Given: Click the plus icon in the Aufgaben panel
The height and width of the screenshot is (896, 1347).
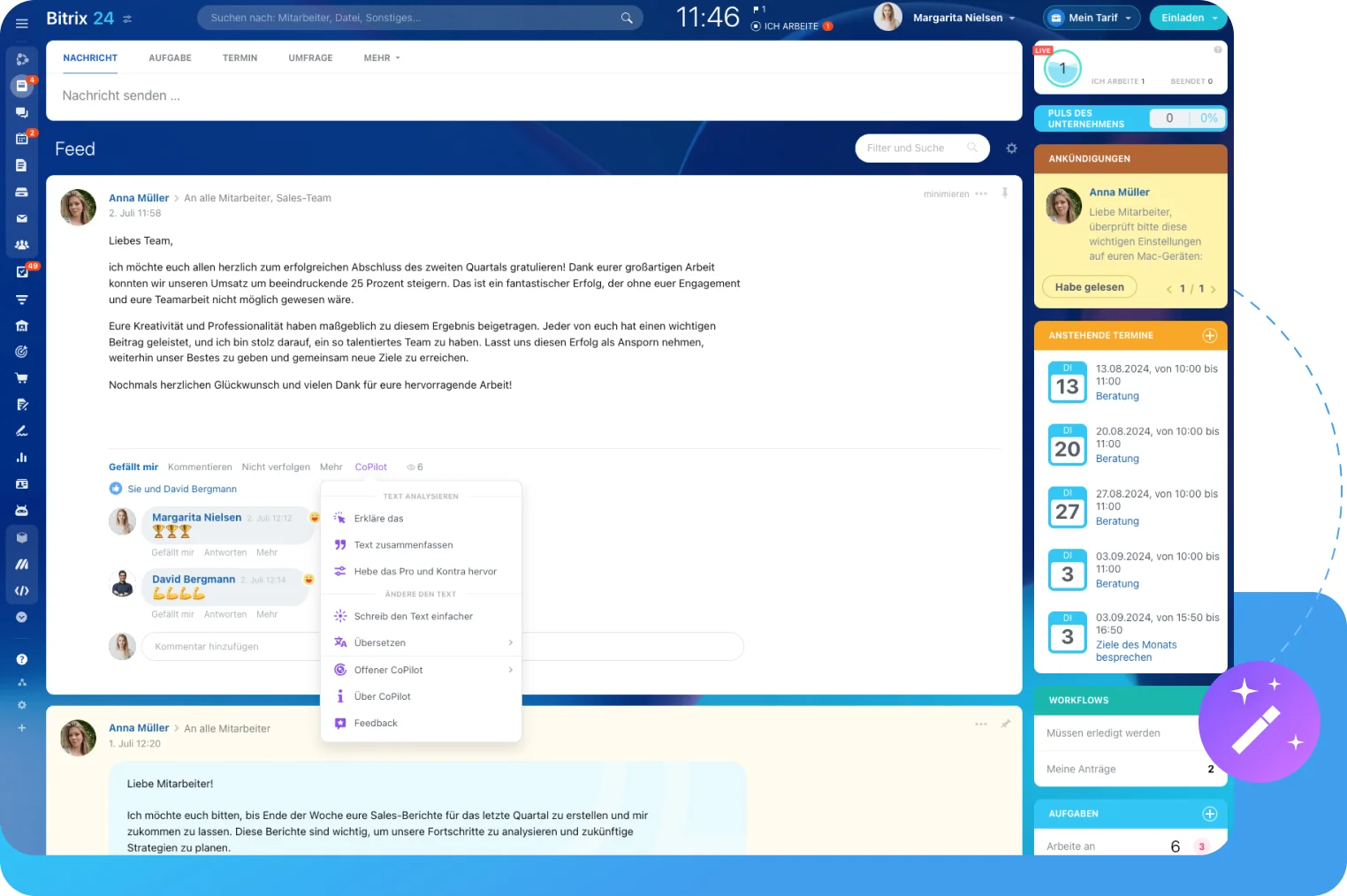Looking at the screenshot, I should point(1210,814).
